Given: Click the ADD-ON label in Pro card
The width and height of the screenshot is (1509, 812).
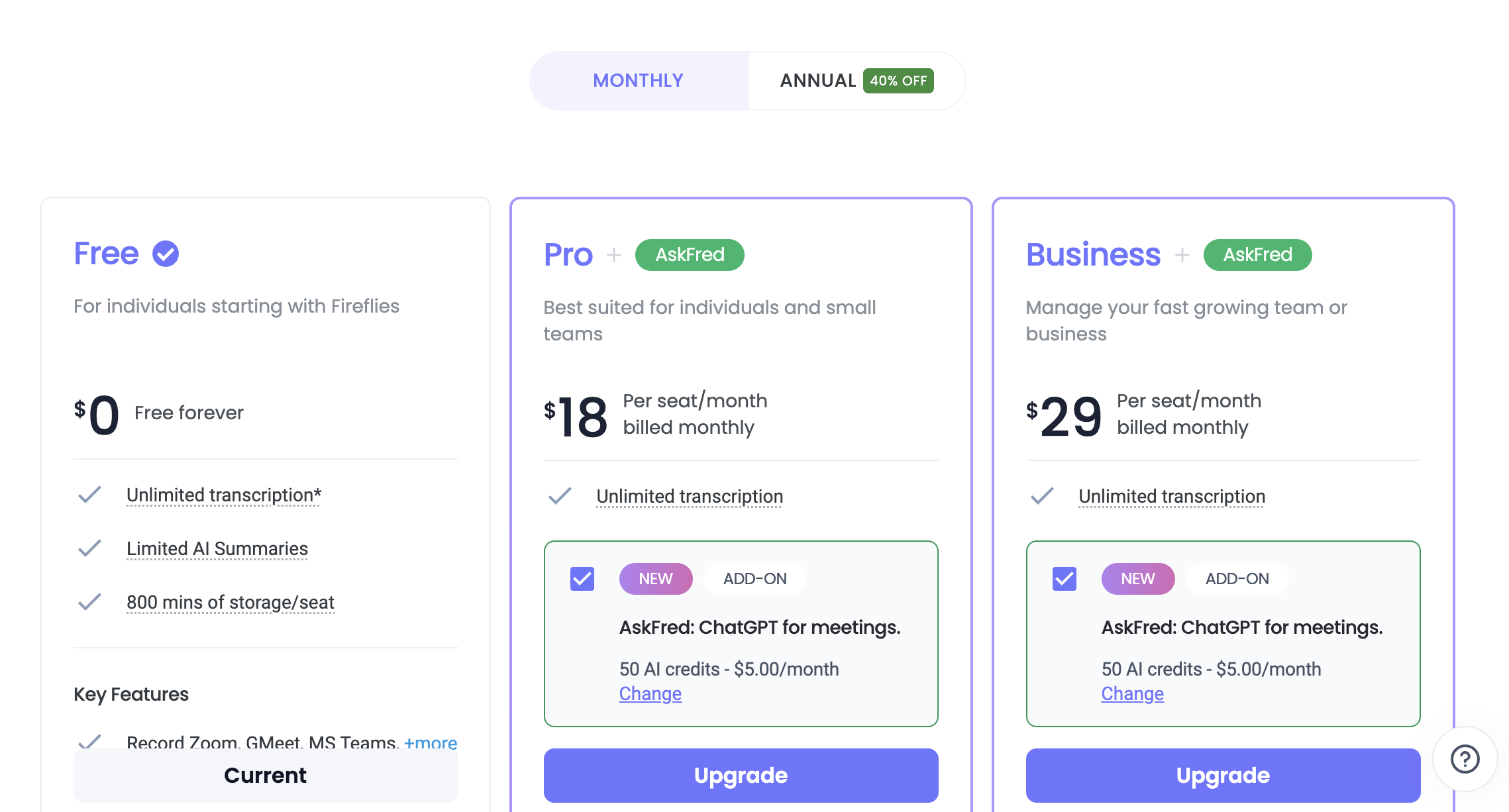Looking at the screenshot, I should click(754, 579).
